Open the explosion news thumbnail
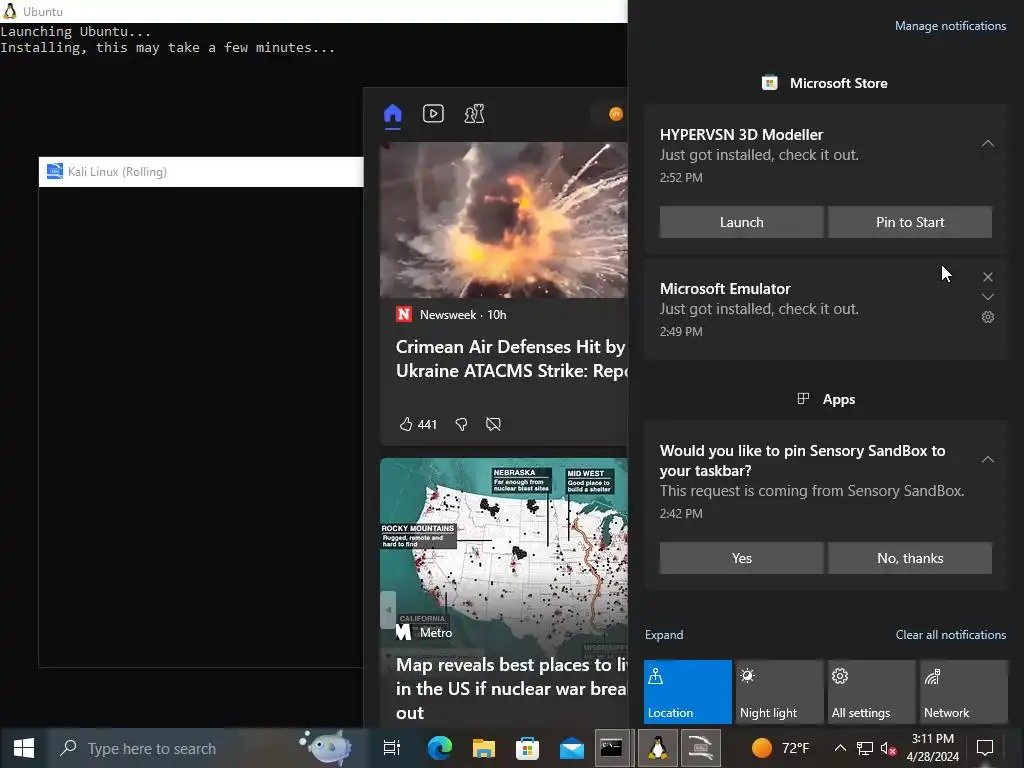This screenshot has width=1024, height=768. point(504,220)
